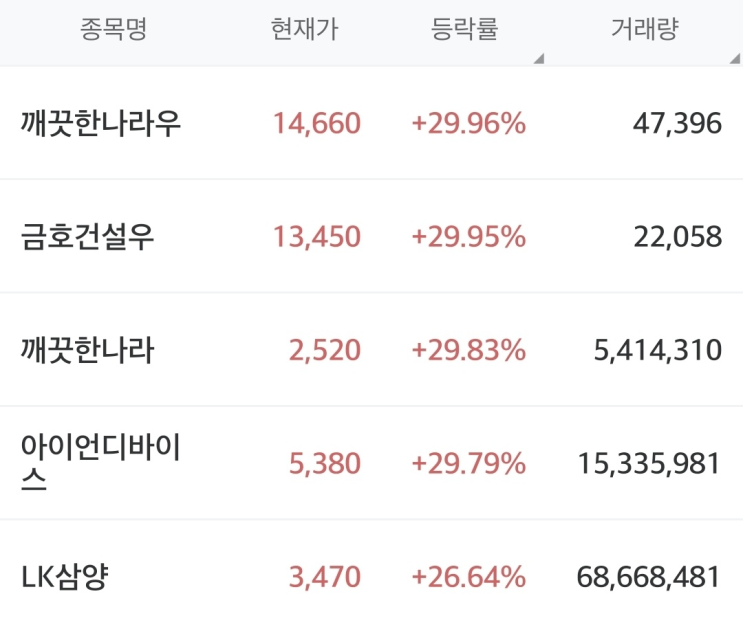Tap the +26.64% change for LK삼양
743x629 pixels.
tap(469, 577)
